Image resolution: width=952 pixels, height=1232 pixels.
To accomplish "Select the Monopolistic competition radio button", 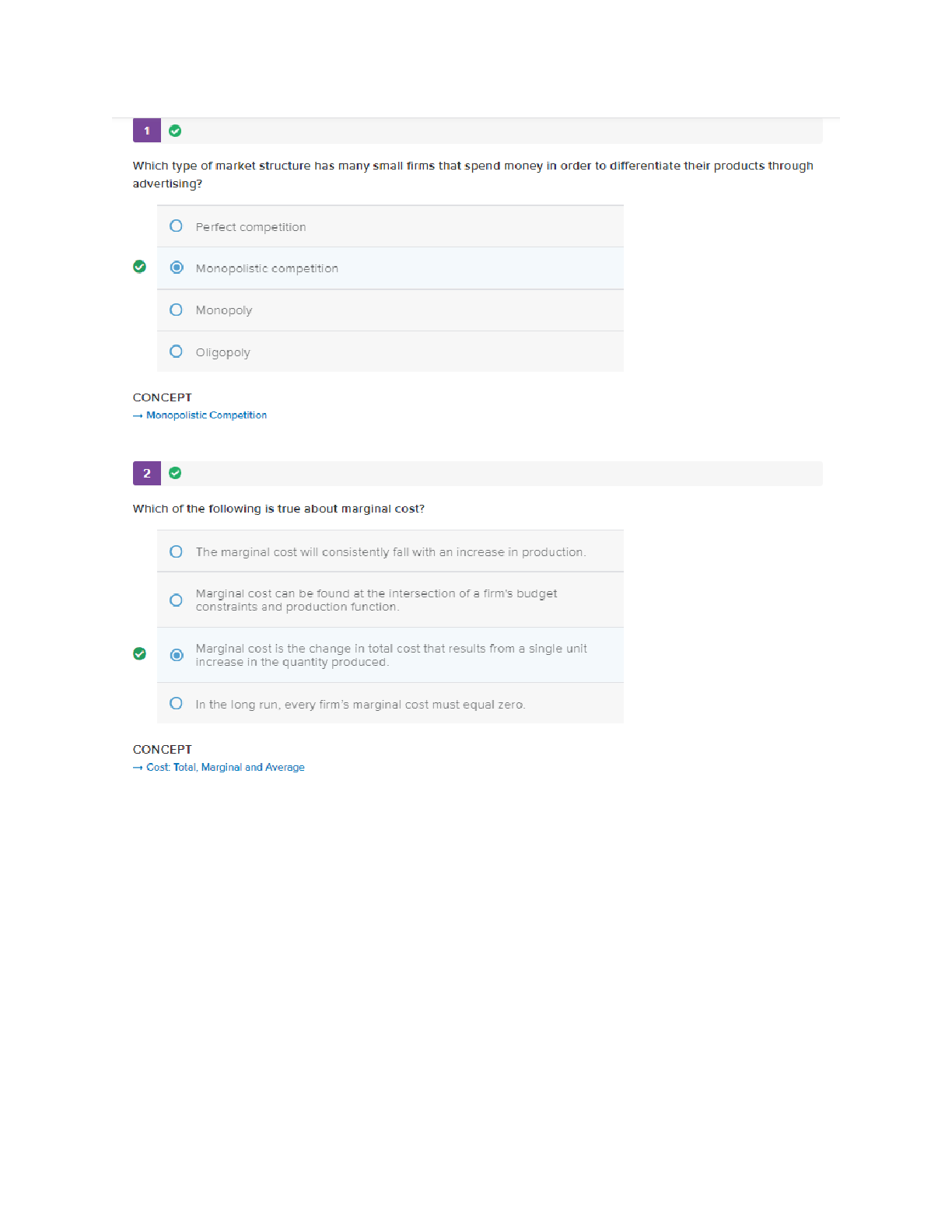I will (177, 268).
